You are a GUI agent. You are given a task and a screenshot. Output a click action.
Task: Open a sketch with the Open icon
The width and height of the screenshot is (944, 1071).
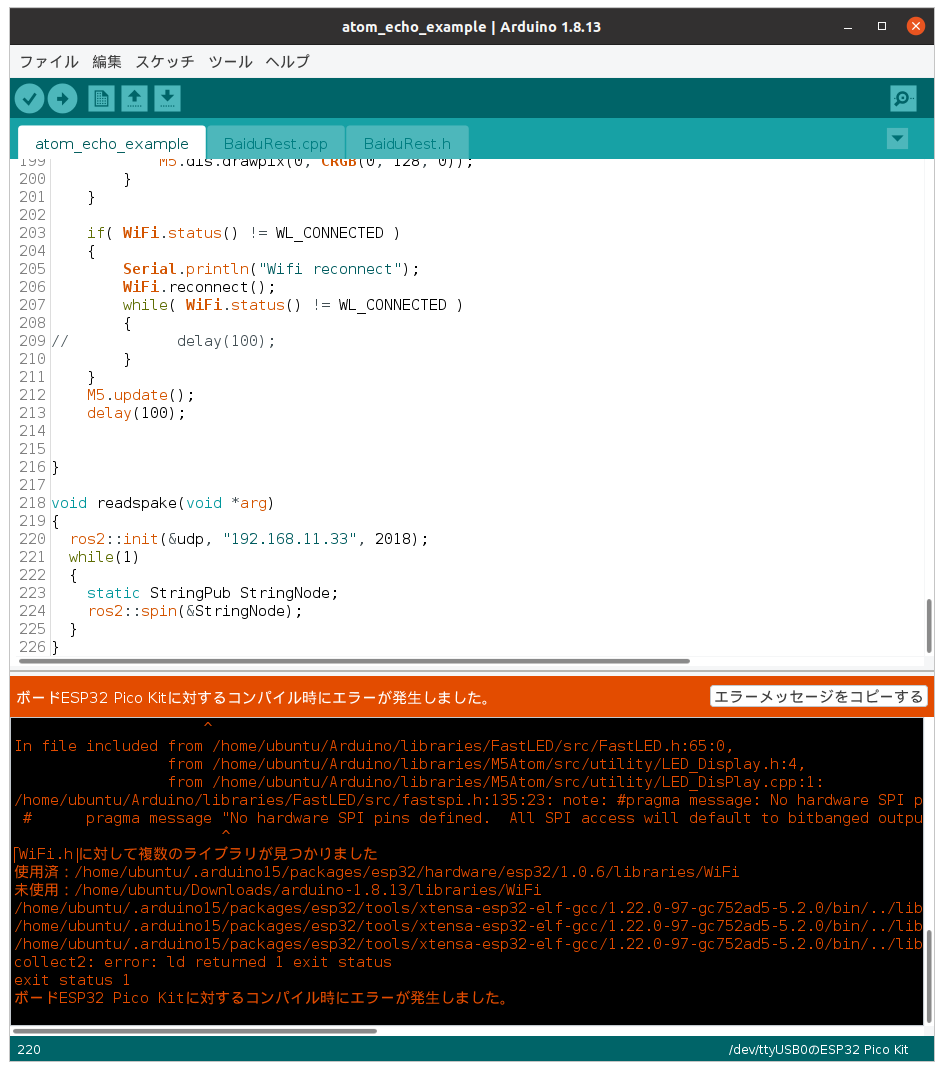click(x=135, y=99)
